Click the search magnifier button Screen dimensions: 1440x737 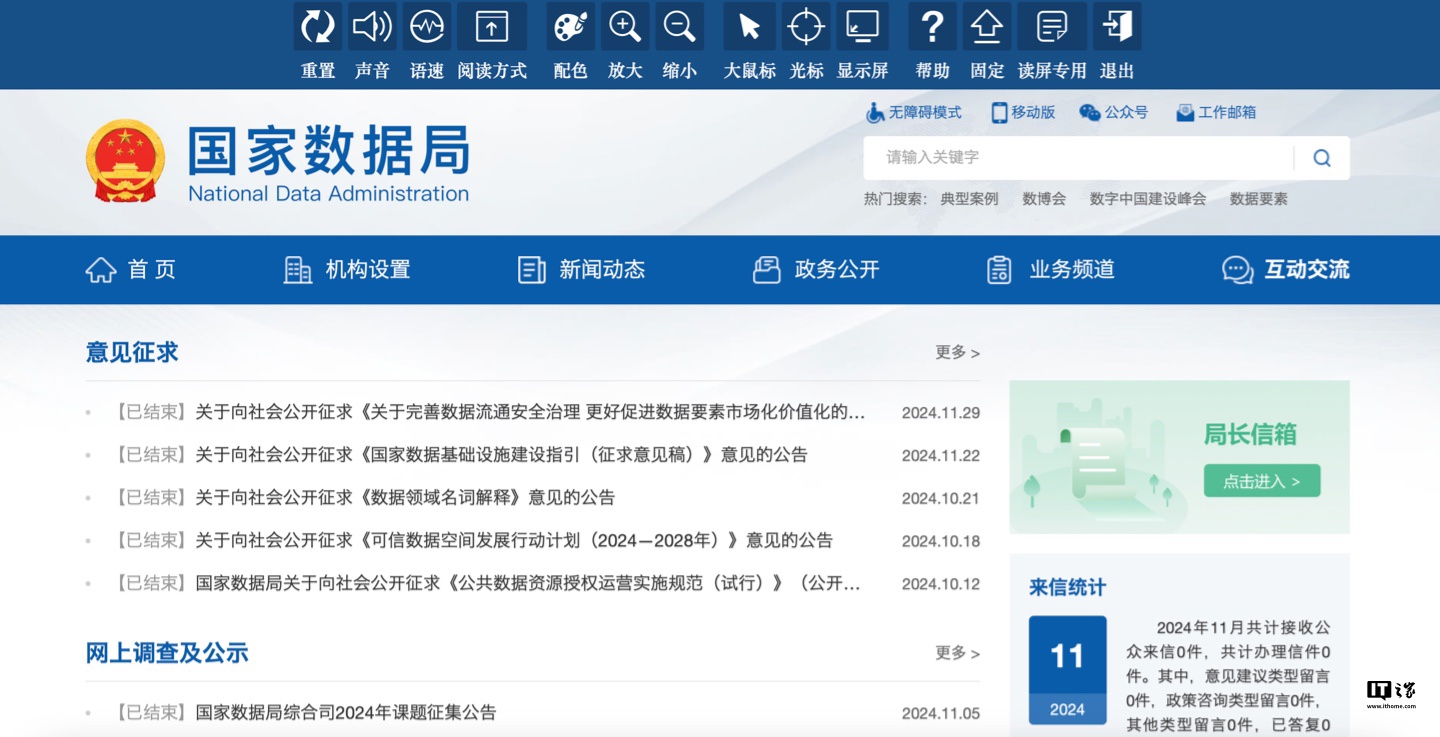tap(1322, 158)
